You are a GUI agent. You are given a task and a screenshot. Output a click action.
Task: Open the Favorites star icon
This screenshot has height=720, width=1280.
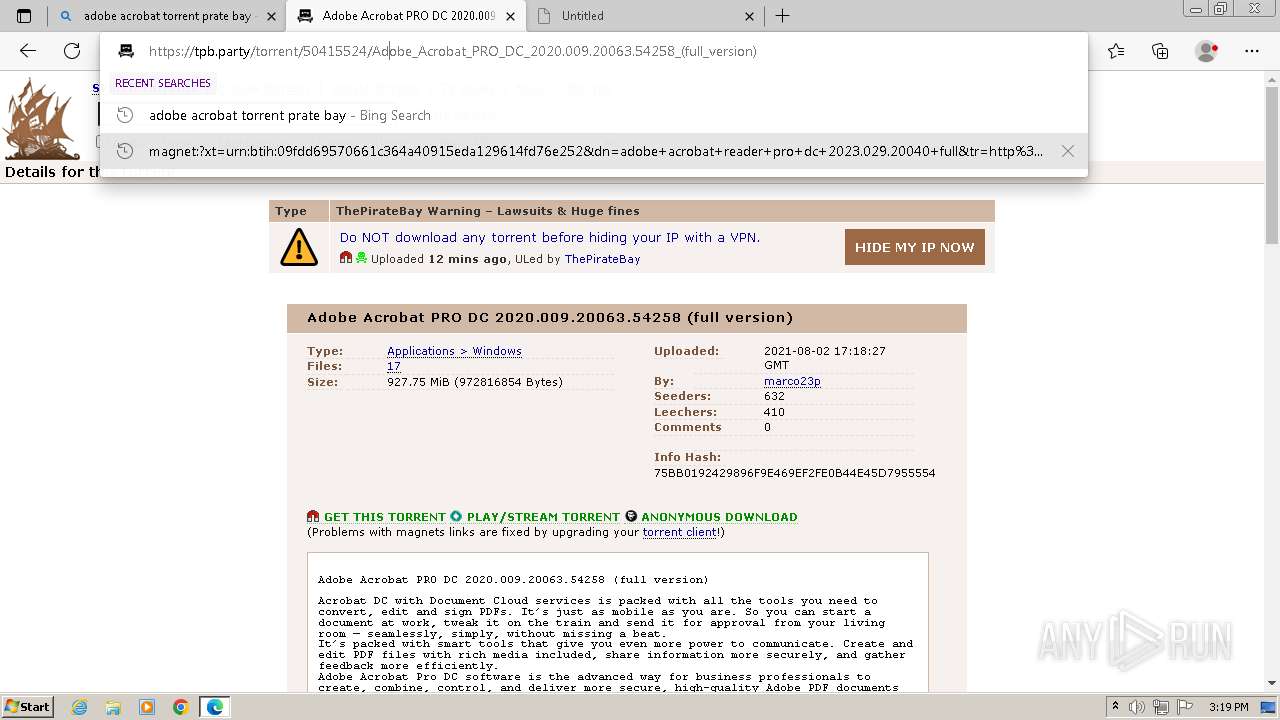click(x=1116, y=51)
